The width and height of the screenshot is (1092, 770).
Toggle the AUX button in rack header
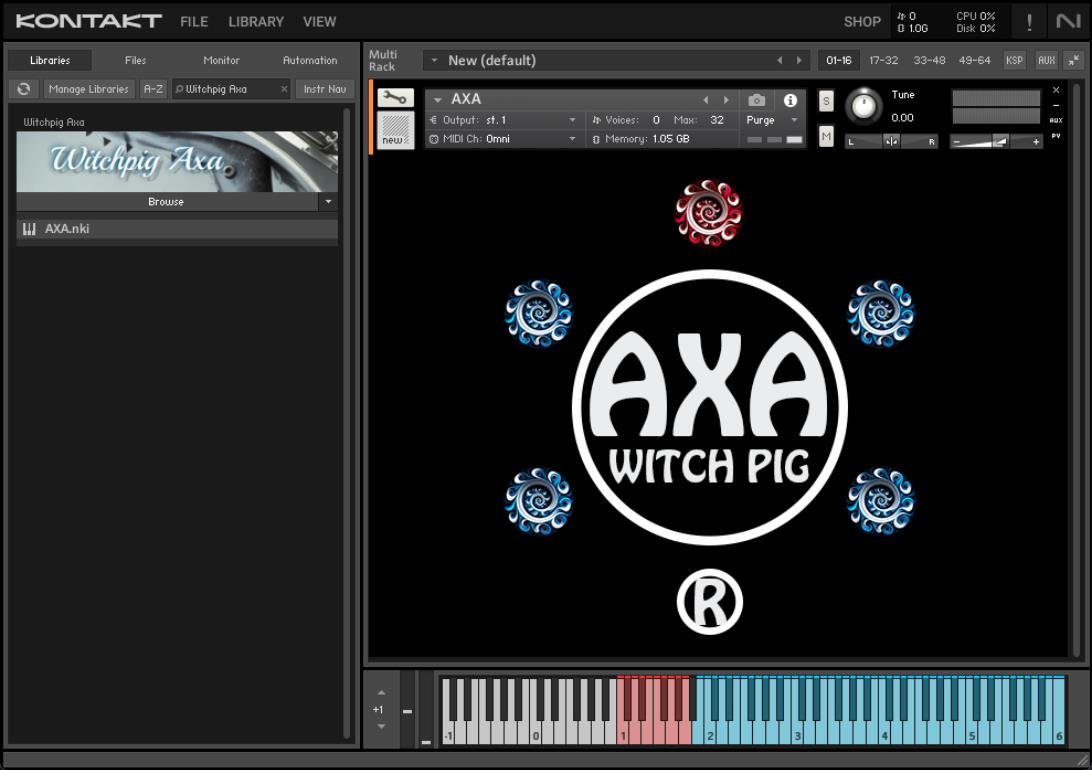click(1046, 61)
